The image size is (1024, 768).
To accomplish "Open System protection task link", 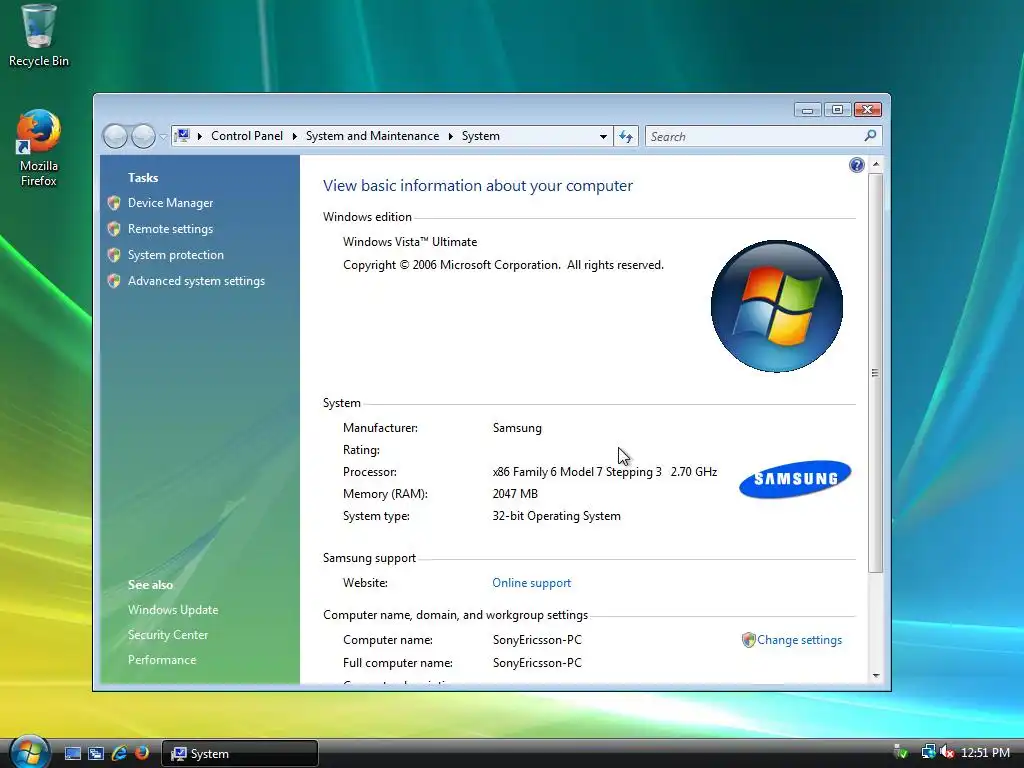I will point(176,255).
